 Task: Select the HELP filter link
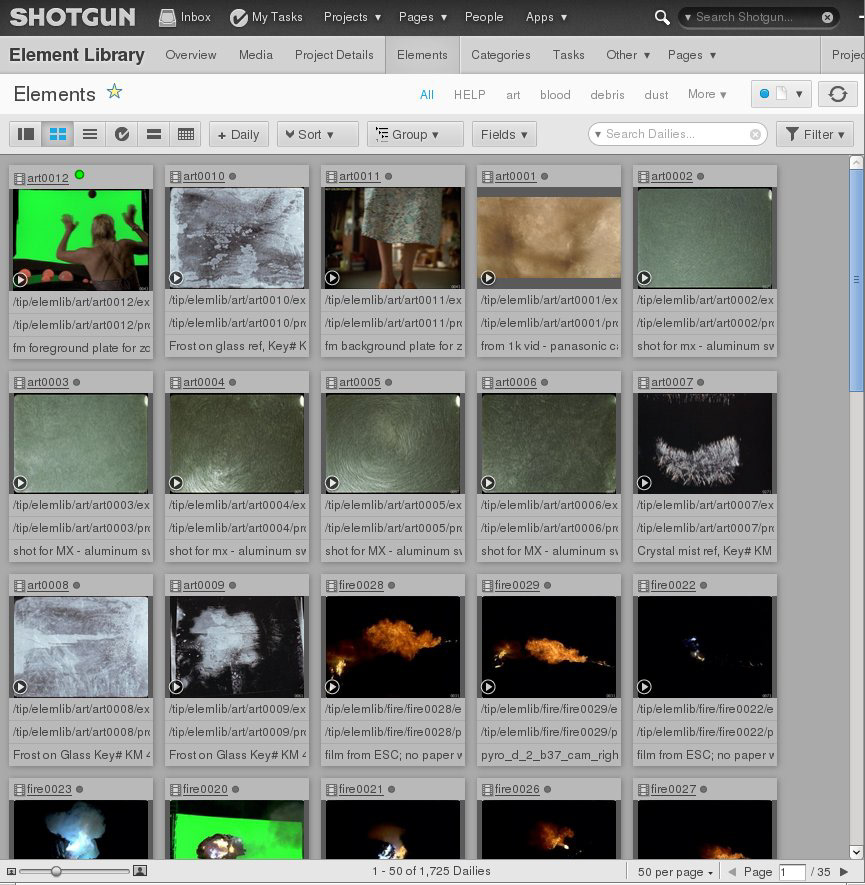tap(469, 95)
